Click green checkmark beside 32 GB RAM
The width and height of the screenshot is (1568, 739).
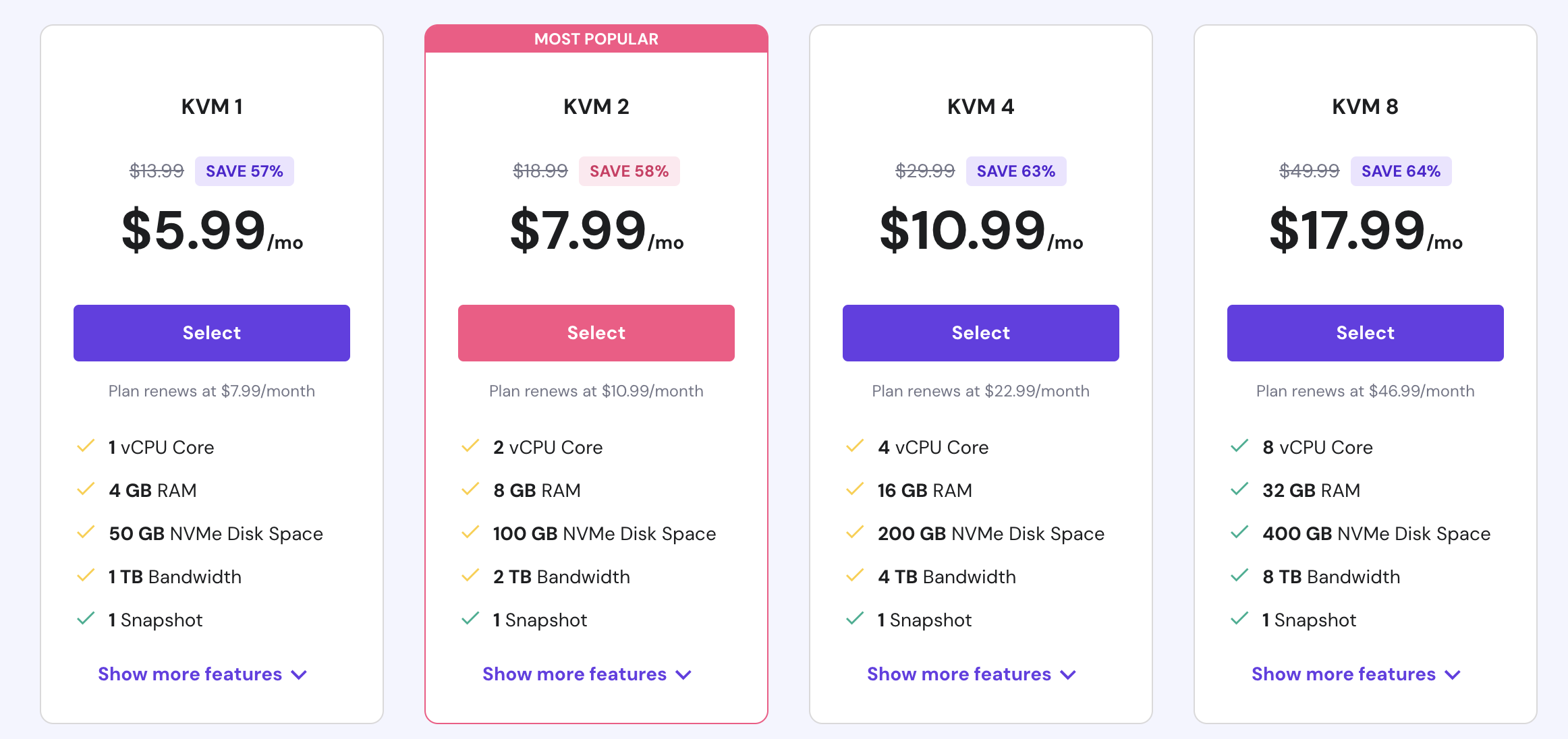click(x=1239, y=490)
